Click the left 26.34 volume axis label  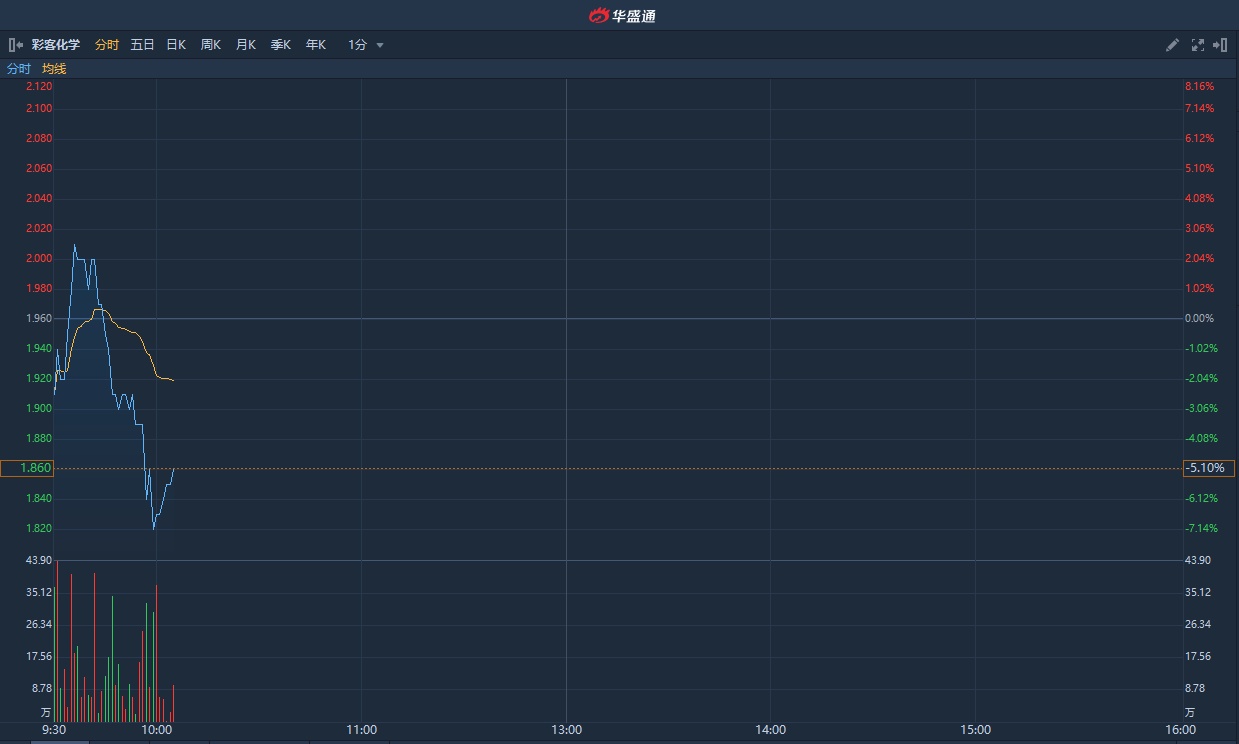click(x=39, y=624)
